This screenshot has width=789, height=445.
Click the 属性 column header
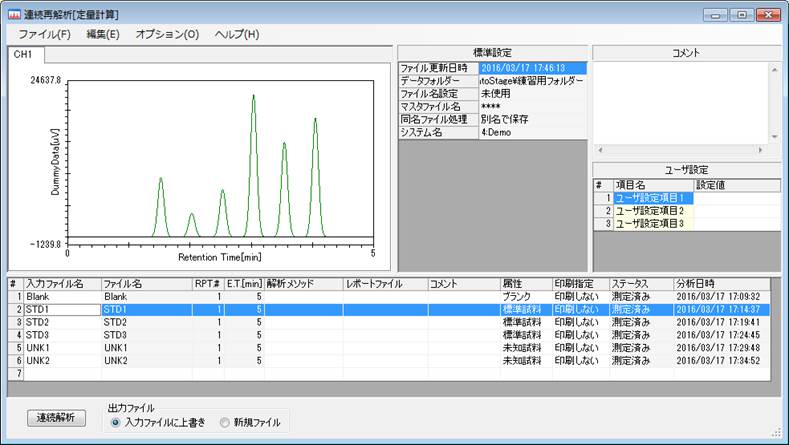click(x=524, y=284)
